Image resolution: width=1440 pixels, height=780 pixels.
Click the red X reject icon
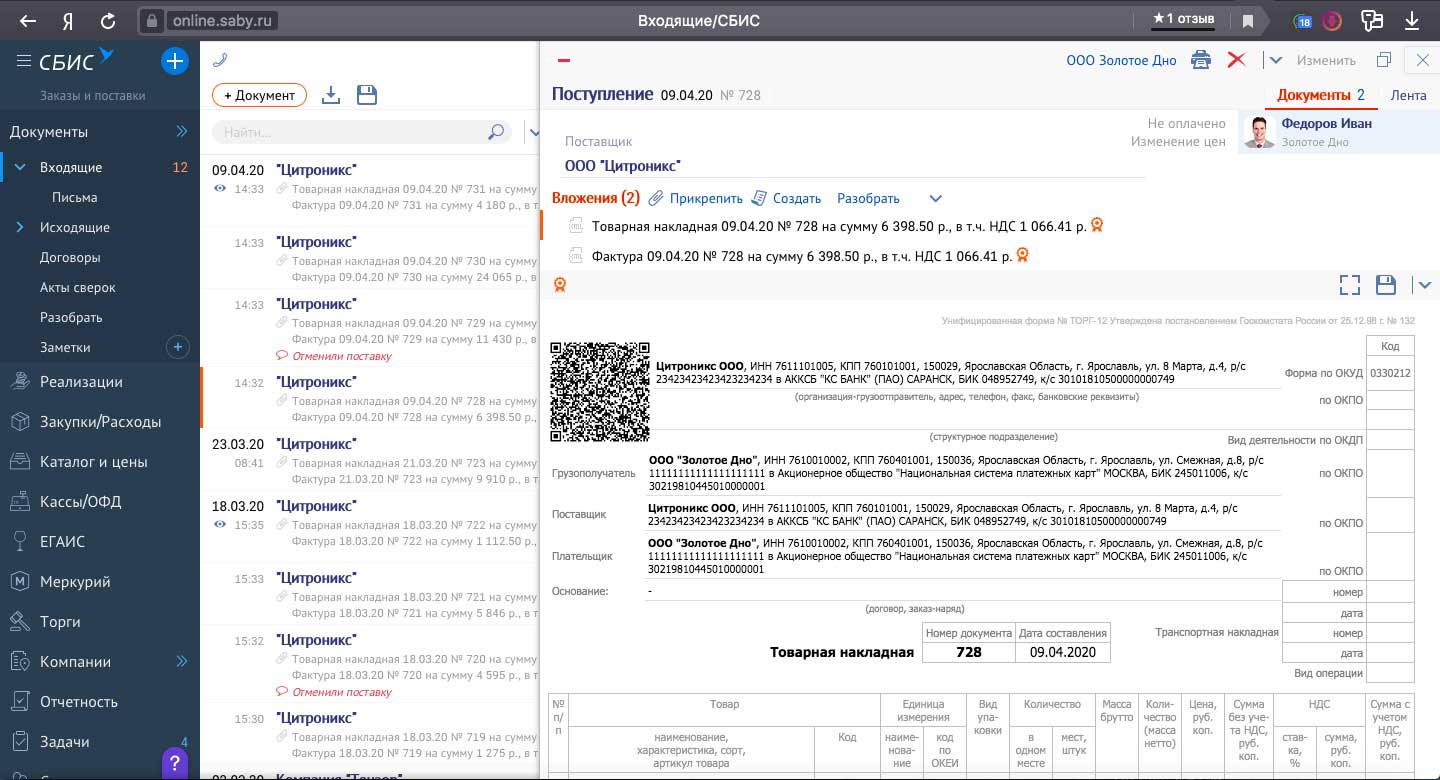tap(1236, 60)
